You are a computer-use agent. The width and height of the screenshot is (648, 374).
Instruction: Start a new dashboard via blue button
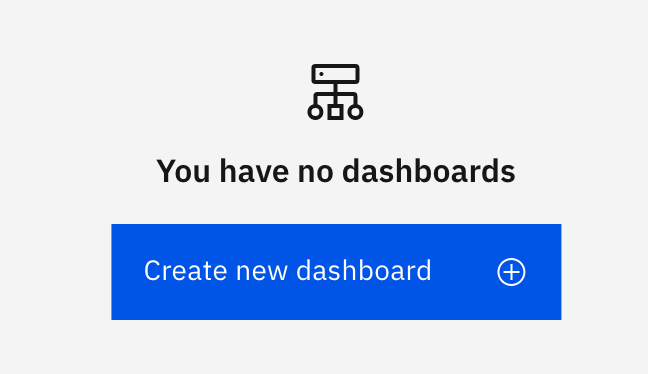click(336, 272)
